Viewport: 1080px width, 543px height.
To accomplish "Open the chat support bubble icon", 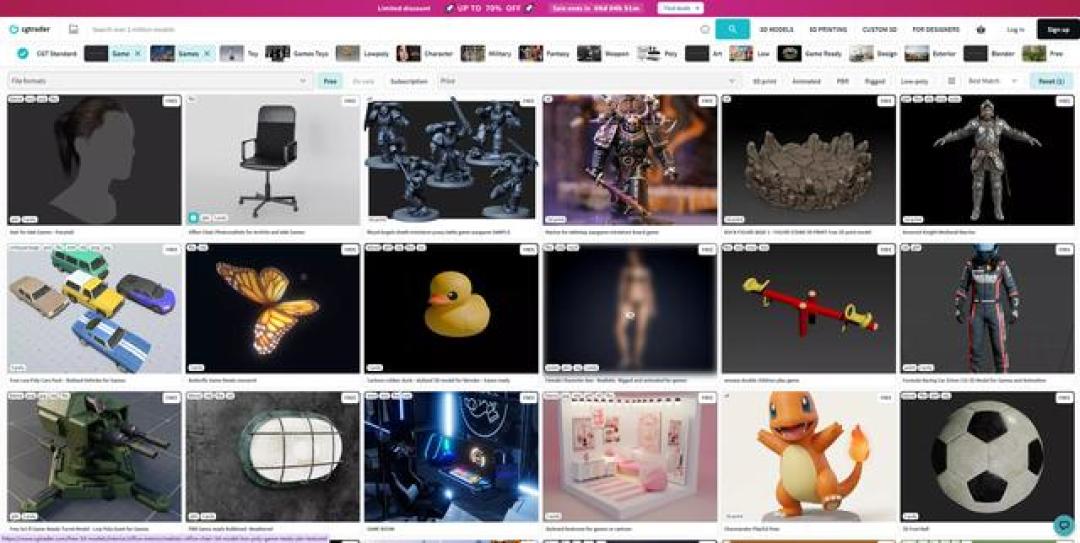I will (x=1063, y=526).
